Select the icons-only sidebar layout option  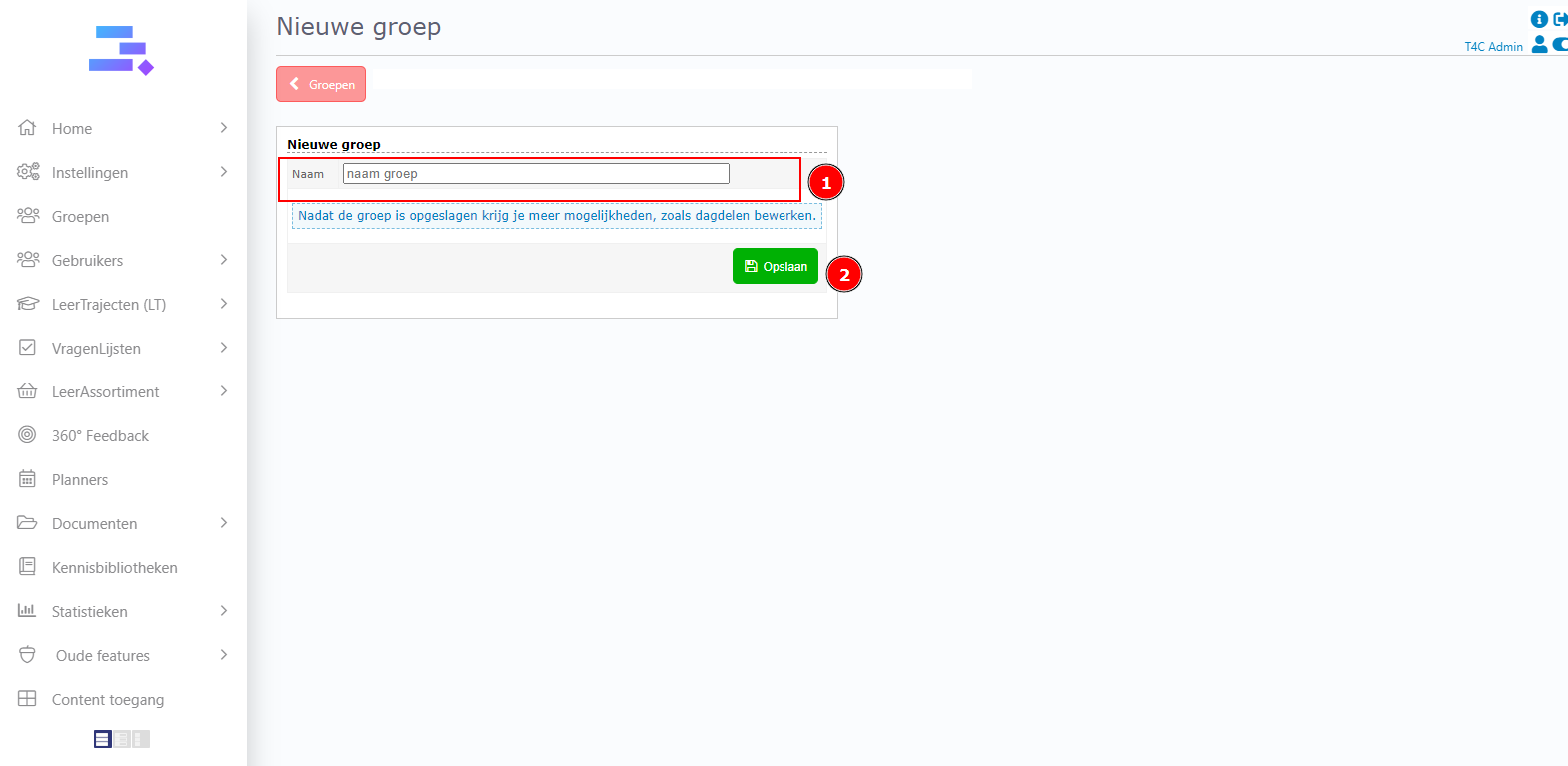click(x=140, y=739)
